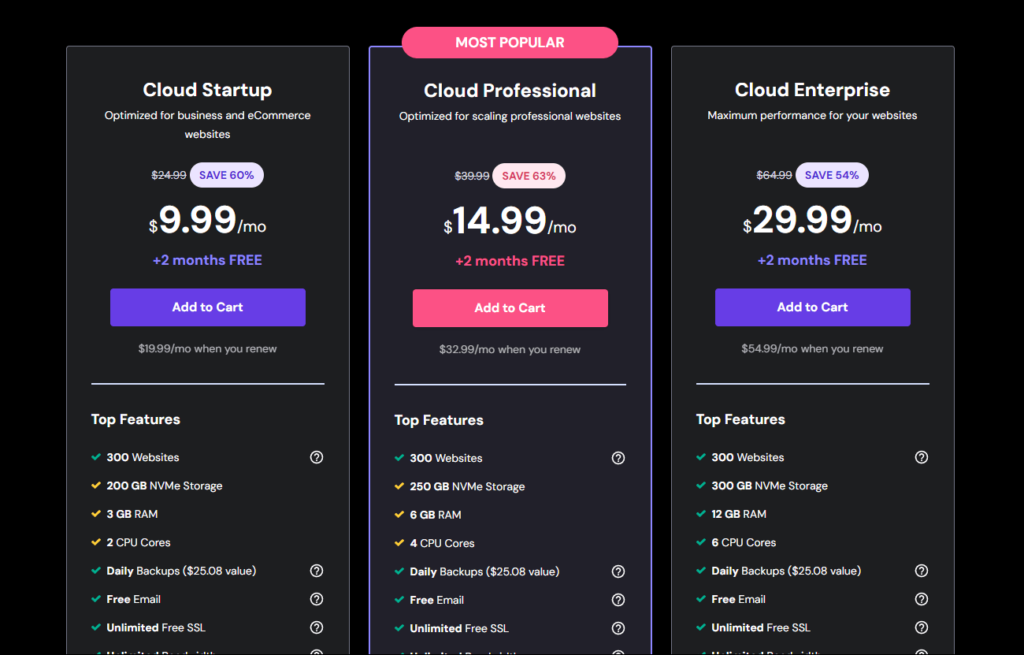The height and width of the screenshot is (655, 1024).
Task: Click '200 GB NVMe Storage' feature
Action: 165,486
